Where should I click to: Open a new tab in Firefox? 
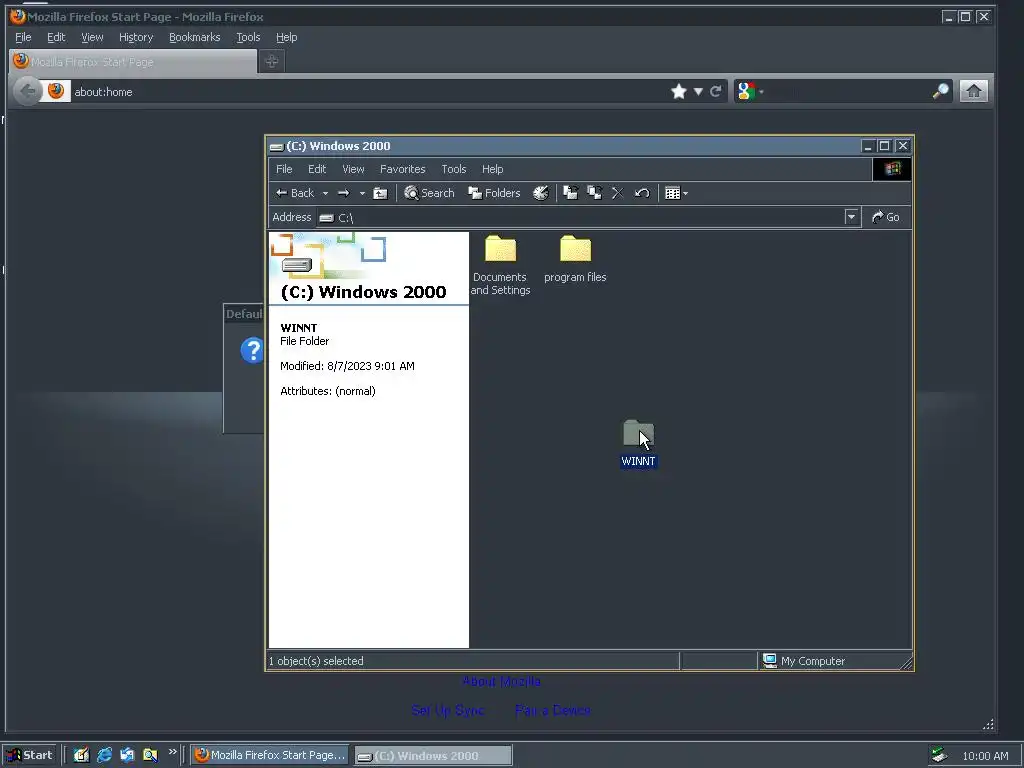pos(271,61)
